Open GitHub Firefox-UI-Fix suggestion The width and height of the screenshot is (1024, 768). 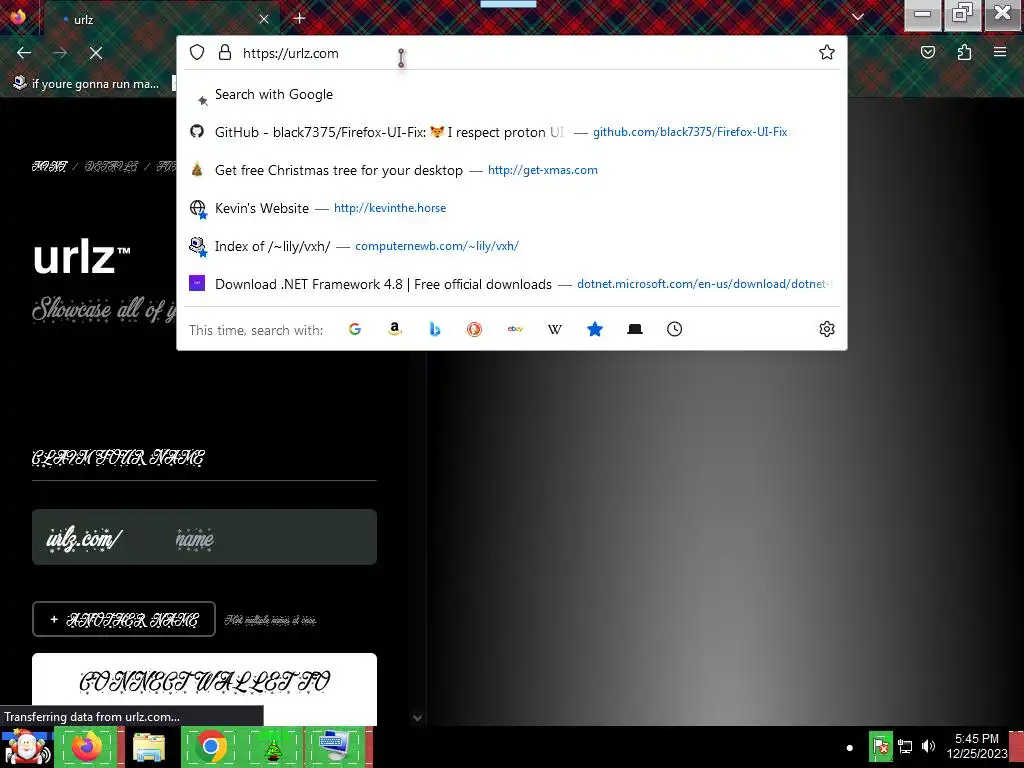512,132
